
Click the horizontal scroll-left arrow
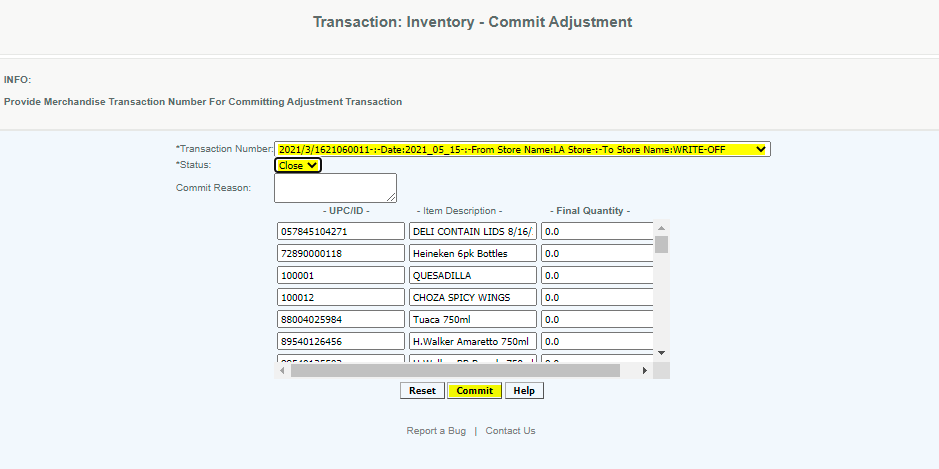pyautogui.click(x=283, y=370)
